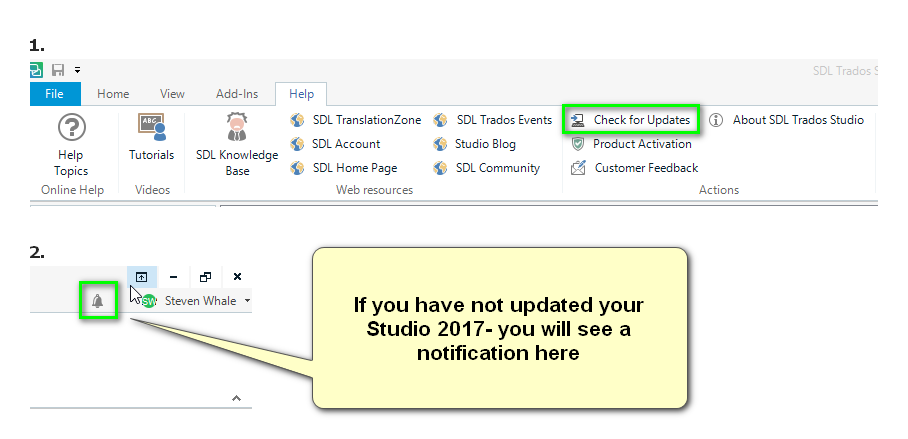Click the SDL Home Page link text

point(355,168)
